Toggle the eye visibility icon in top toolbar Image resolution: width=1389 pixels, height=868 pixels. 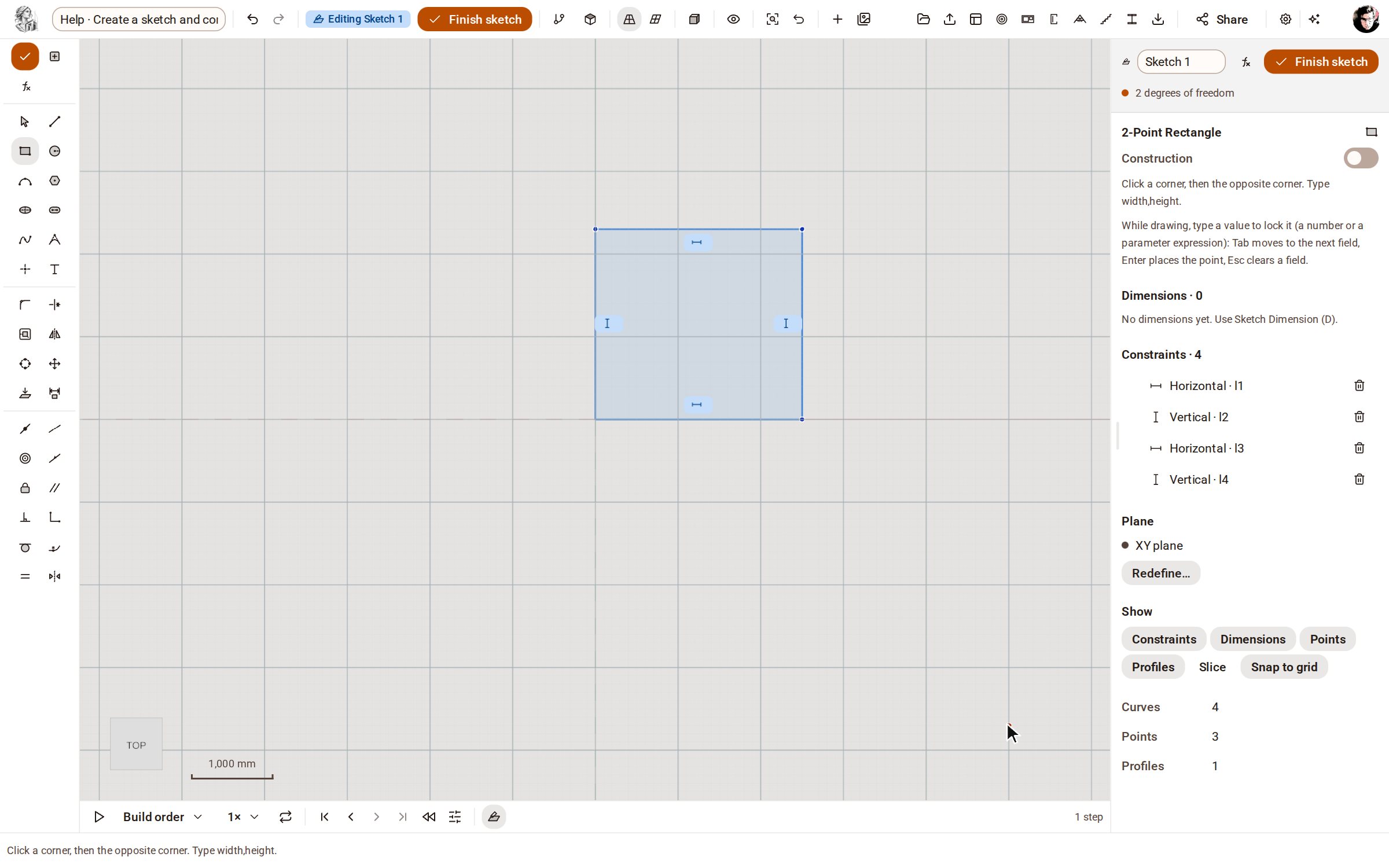733,19
